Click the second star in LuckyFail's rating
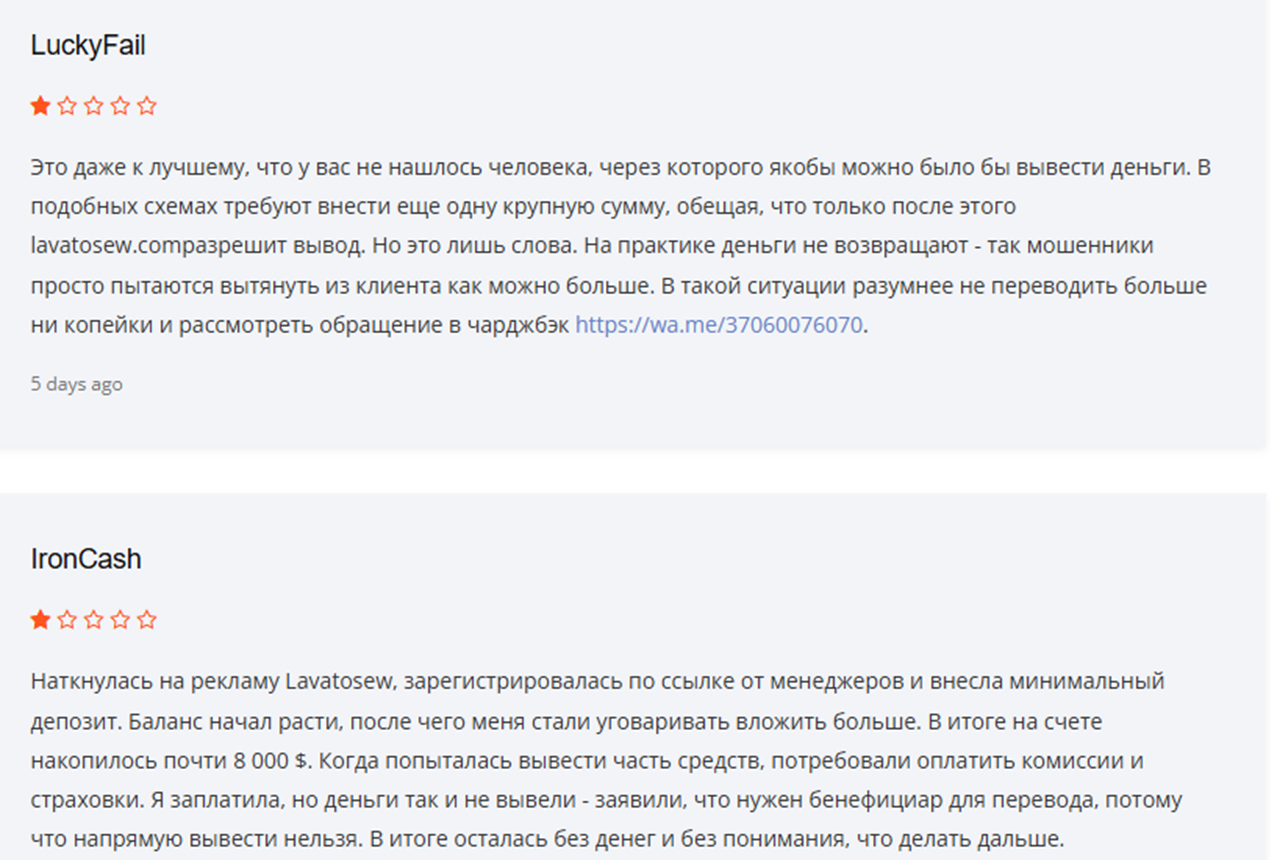This screenshot has height=860, width=1271. [x=67, y=106]
